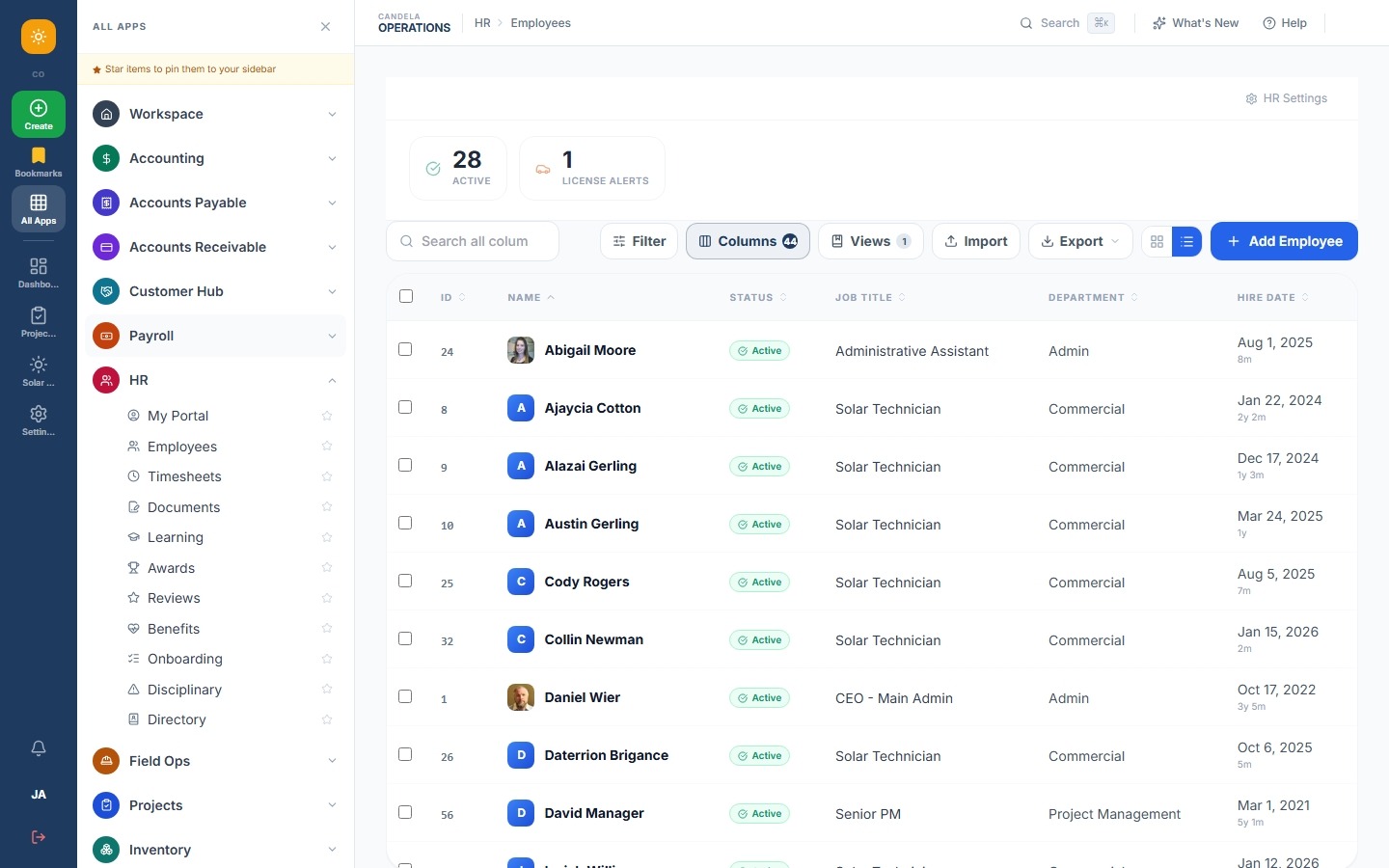Viewport: 1389px width, 868px height.
Task: Select the Alazai Gerling row checkbox
Action: tap(405, 465)
